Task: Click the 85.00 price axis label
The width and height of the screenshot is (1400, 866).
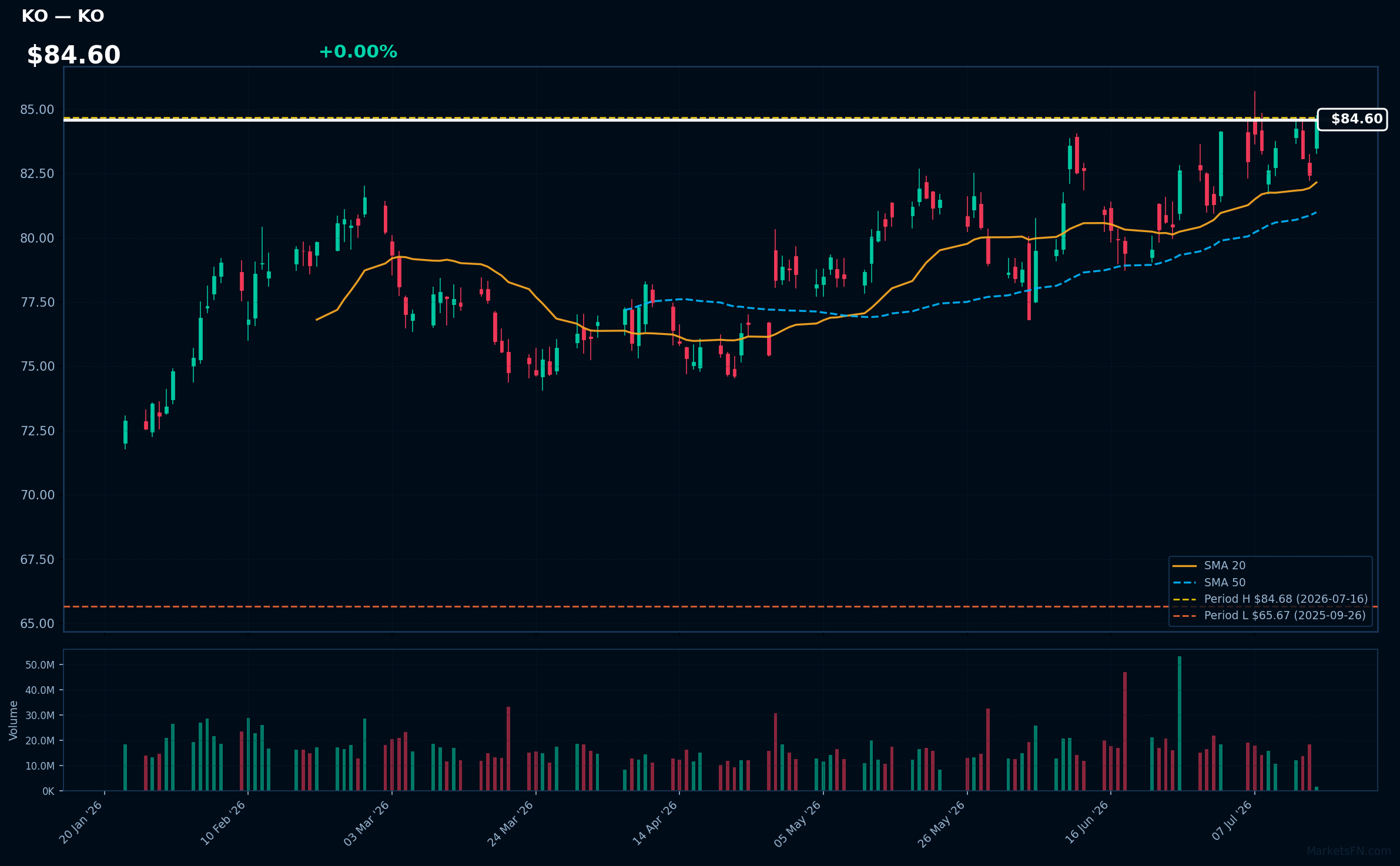Action: 37,110
